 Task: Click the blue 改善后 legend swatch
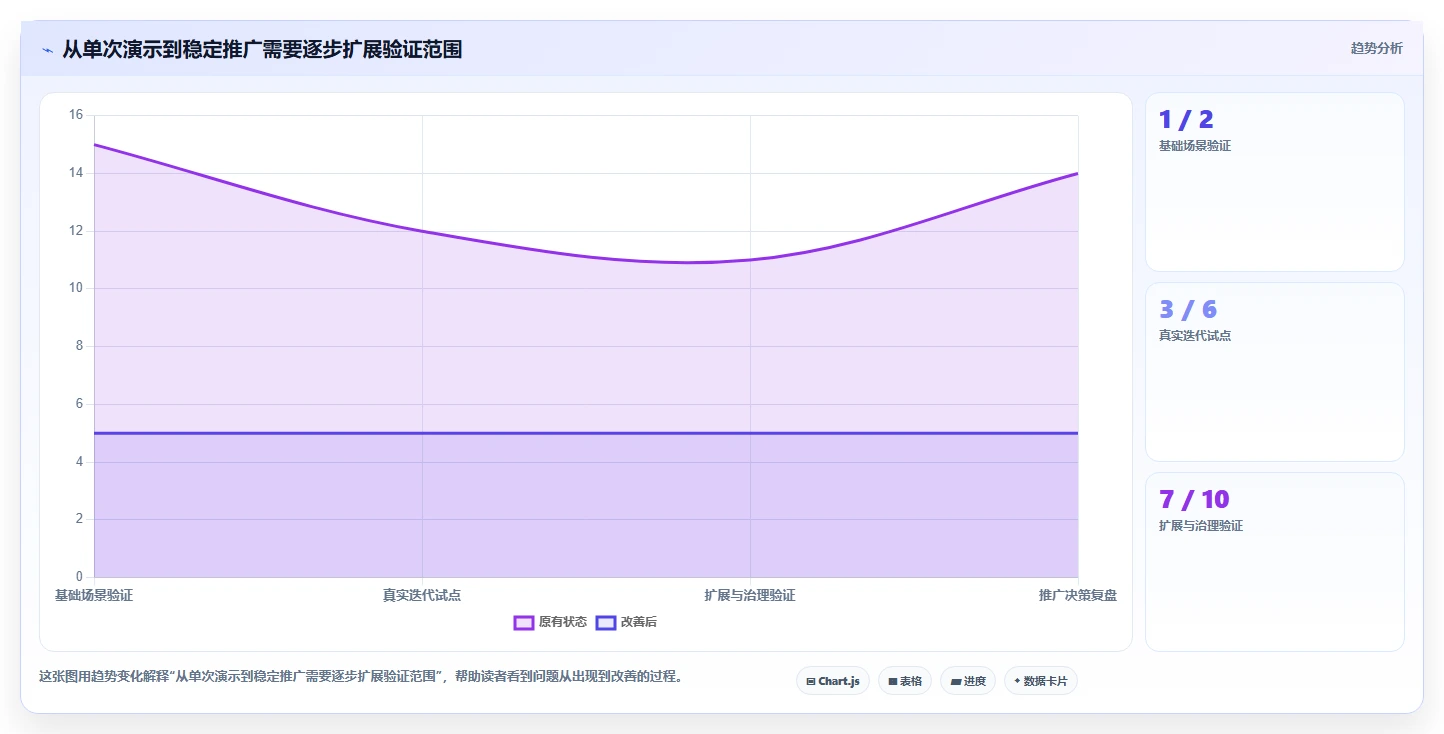(x=605, y=622)
